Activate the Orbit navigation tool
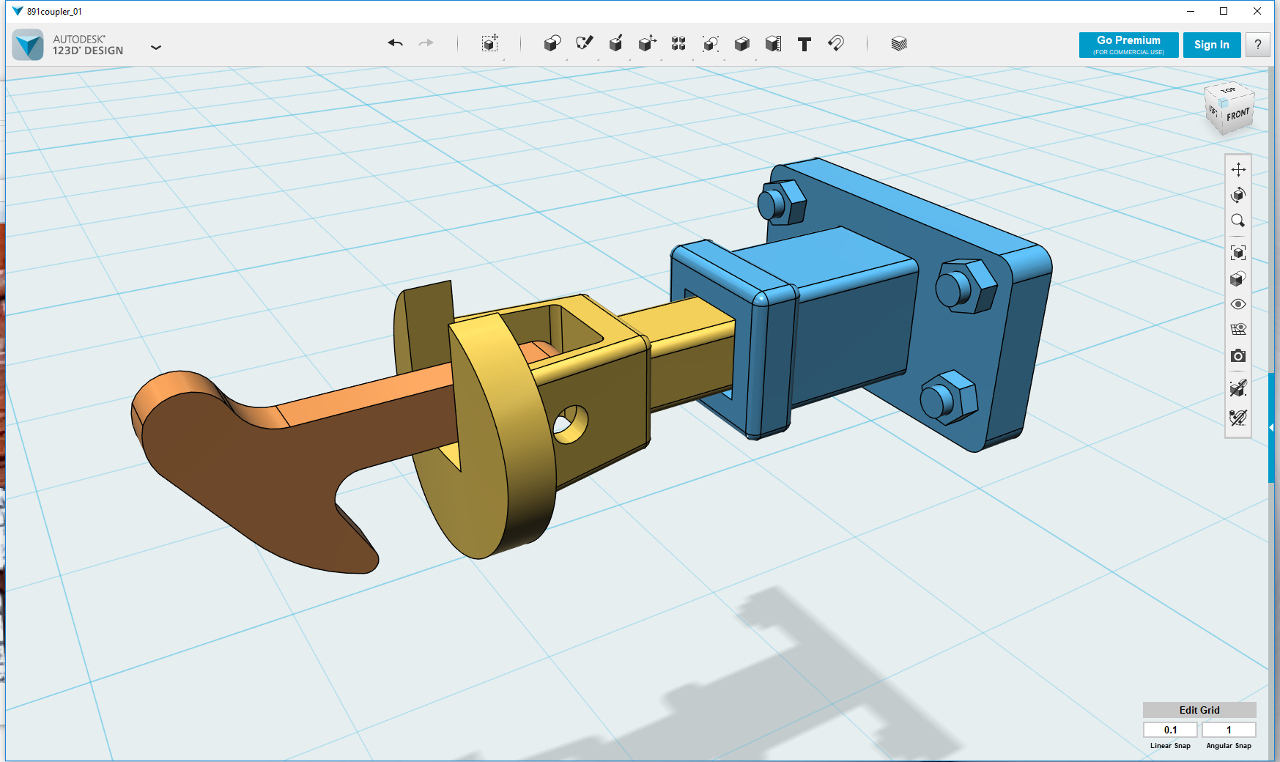This screenshot has height=762, width=1280. tap(1238, 195)
